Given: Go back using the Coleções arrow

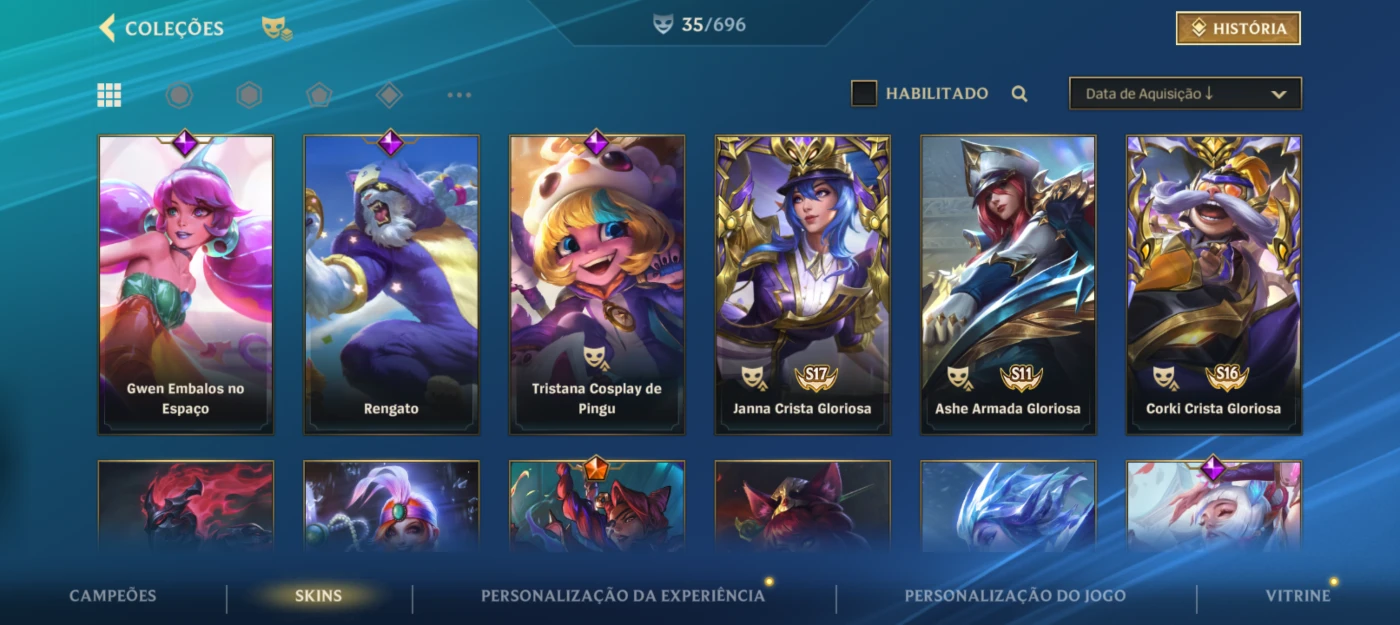Looking at the screenshot, I should [108, 28].
